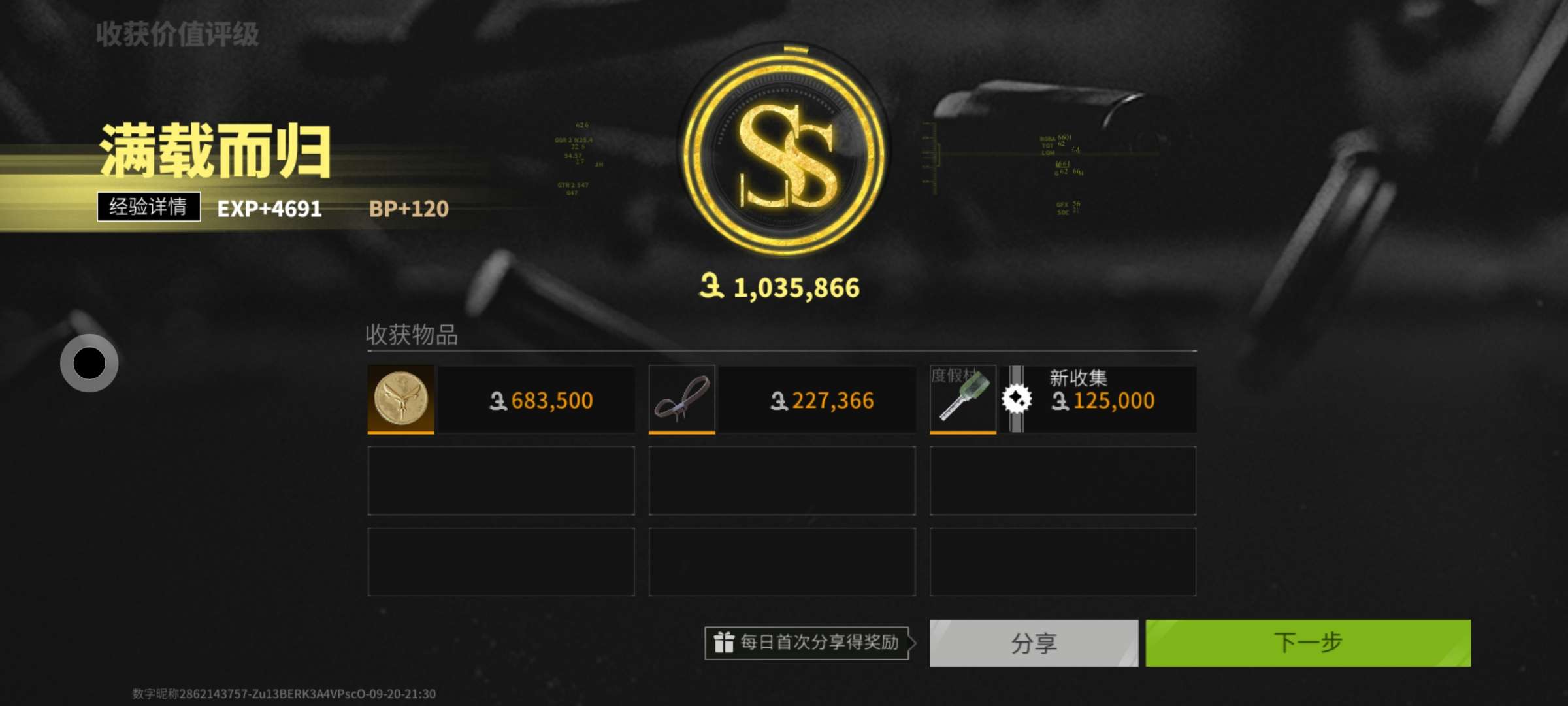The width and height of the screenshot is (1568, 706).
Task: Tap the floating round assistive button
Action: [x=90, y=363]
